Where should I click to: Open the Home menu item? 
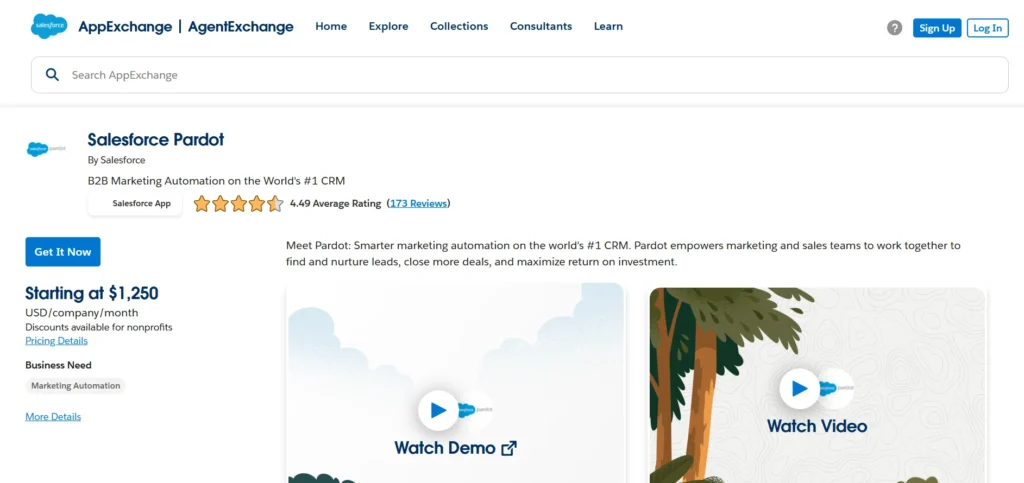[x=331, y=27]
